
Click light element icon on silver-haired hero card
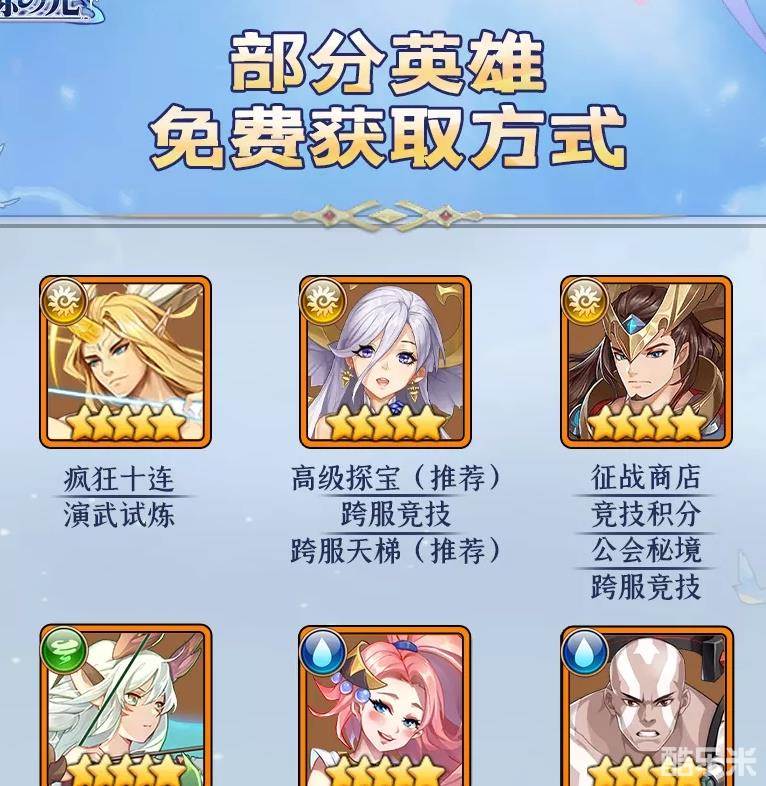323,301
